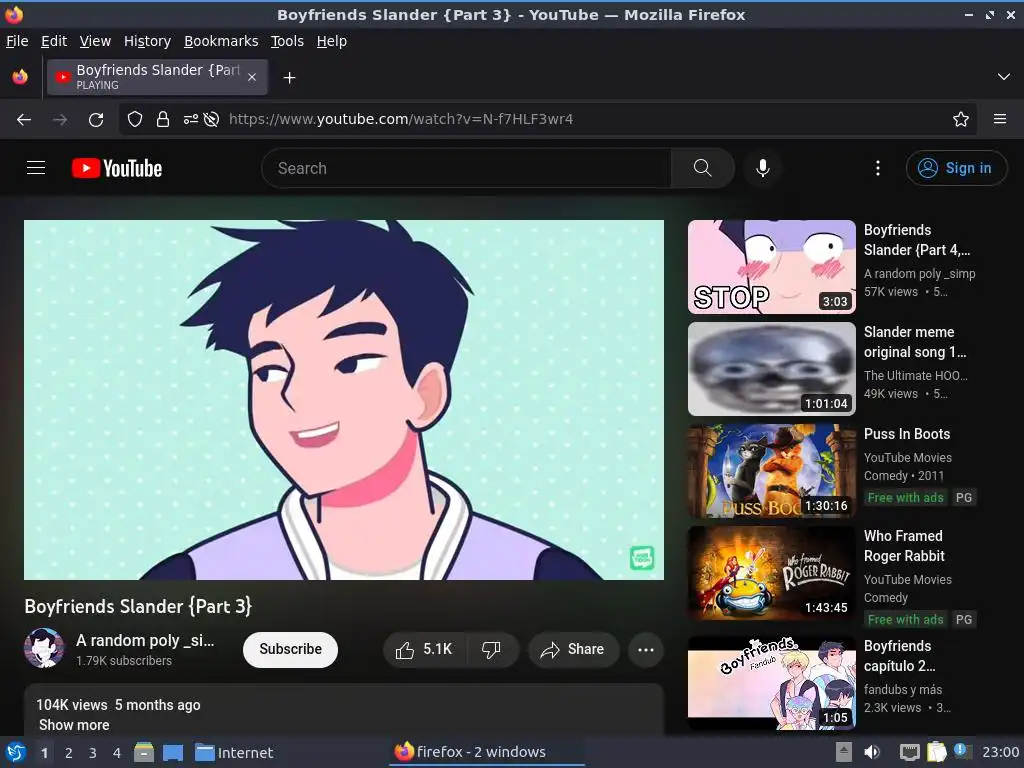Open the View menu

95,41
